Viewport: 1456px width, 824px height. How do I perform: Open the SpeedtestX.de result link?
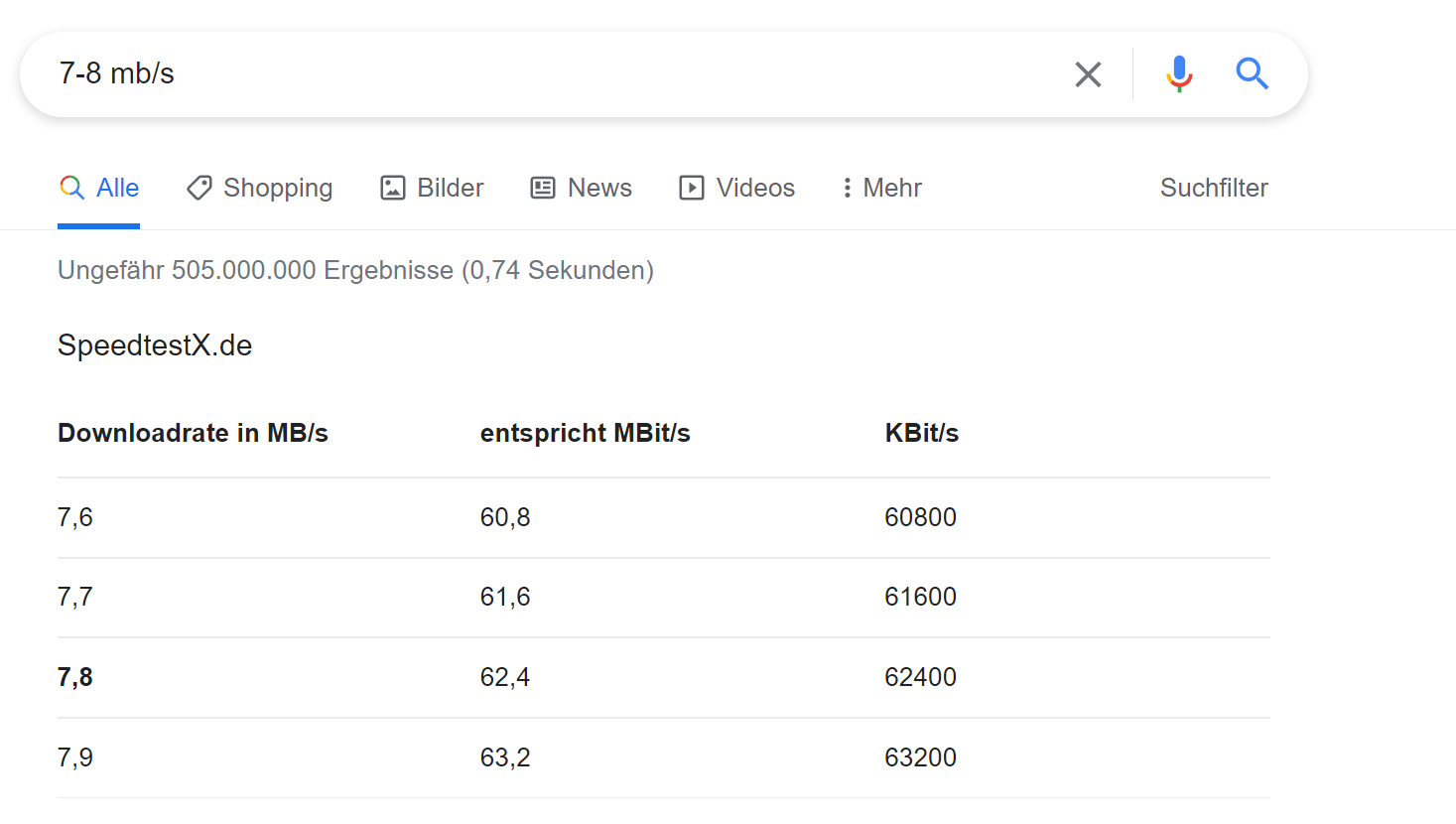click(155, 345)
